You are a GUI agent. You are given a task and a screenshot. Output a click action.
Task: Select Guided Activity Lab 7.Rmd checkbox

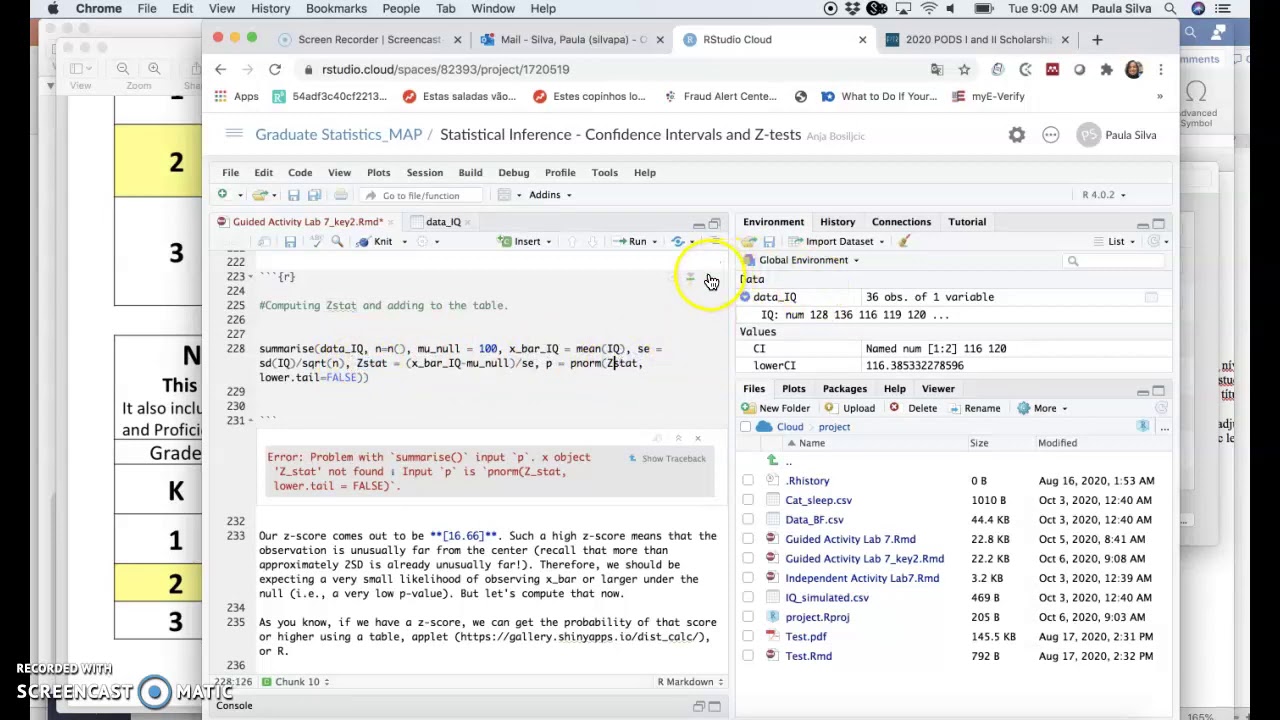point(748,539)
